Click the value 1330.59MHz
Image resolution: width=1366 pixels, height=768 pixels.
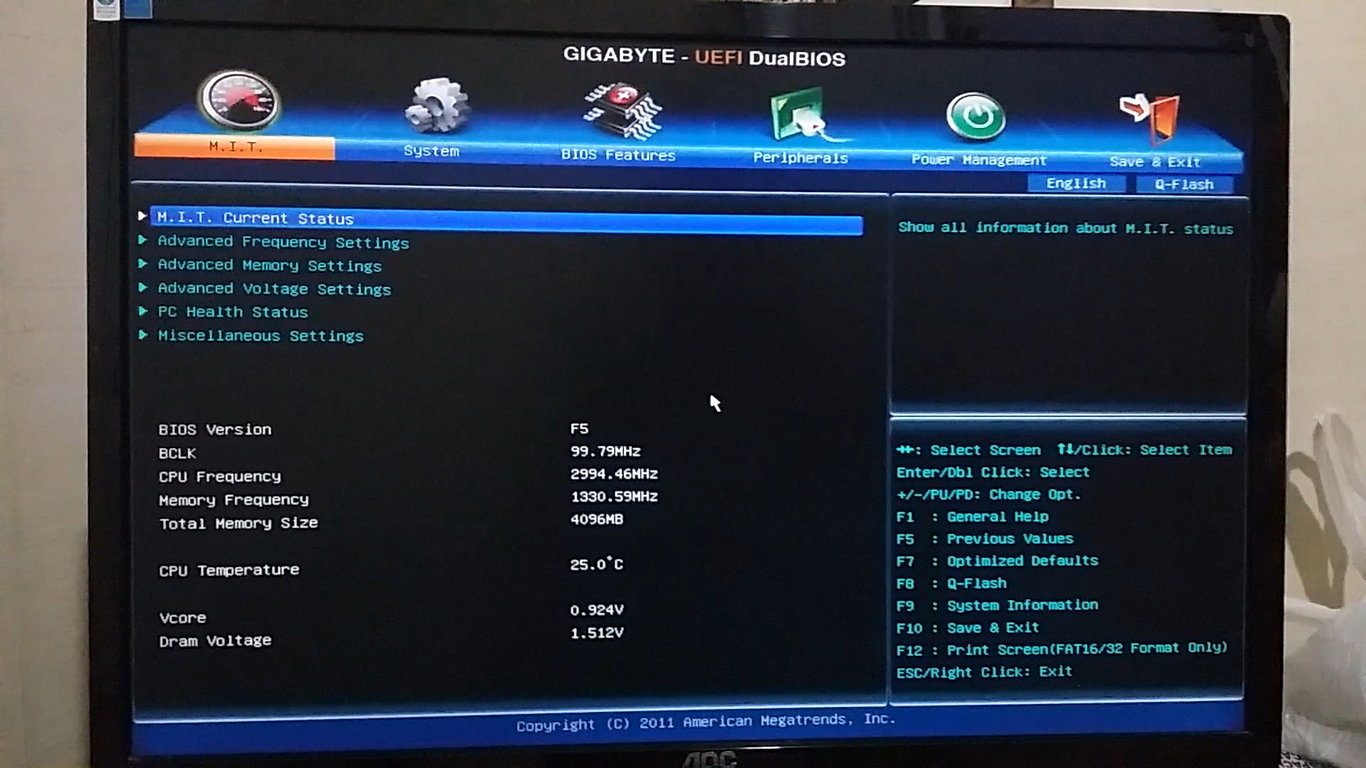coord(614,497)
